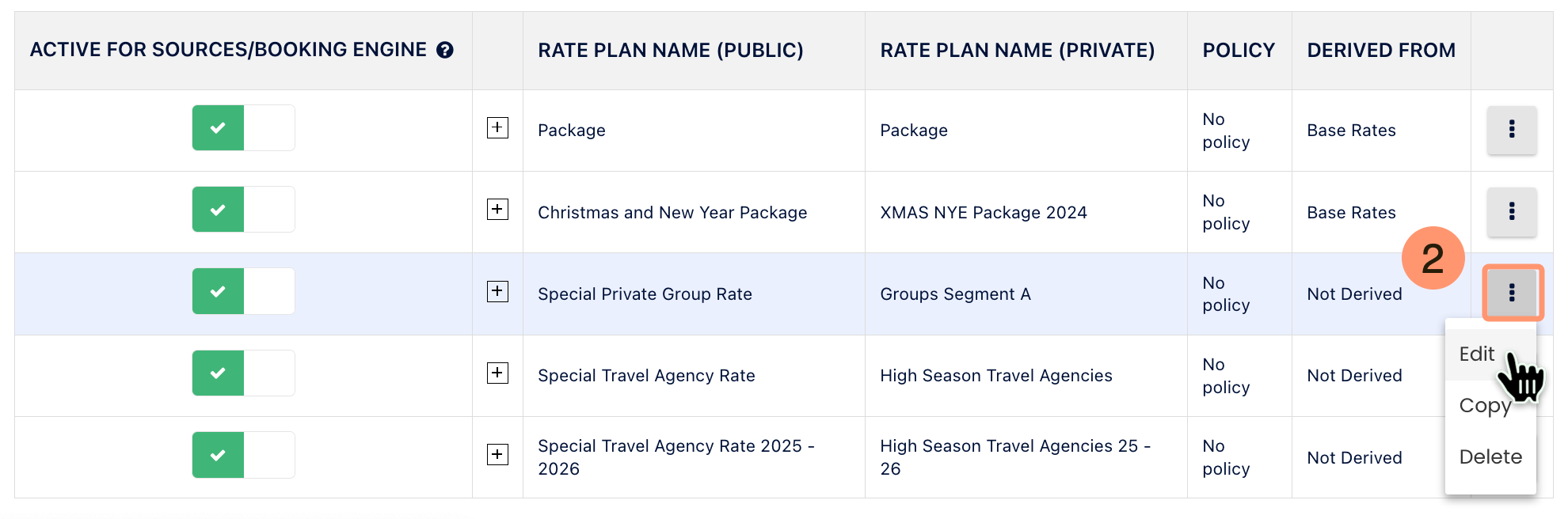Click highlighted three-dot menu for Groups Segment A
This screenshot has width=1568, height=519.
tap(1512, 293)
